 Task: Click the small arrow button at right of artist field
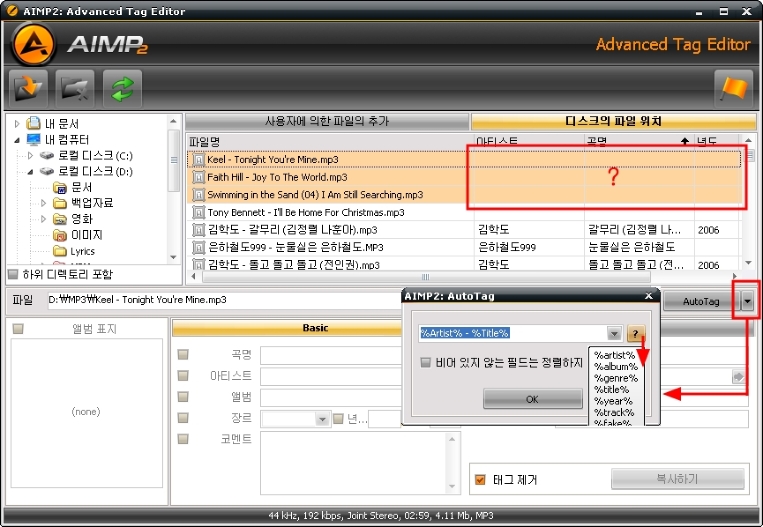pos(738,377)
